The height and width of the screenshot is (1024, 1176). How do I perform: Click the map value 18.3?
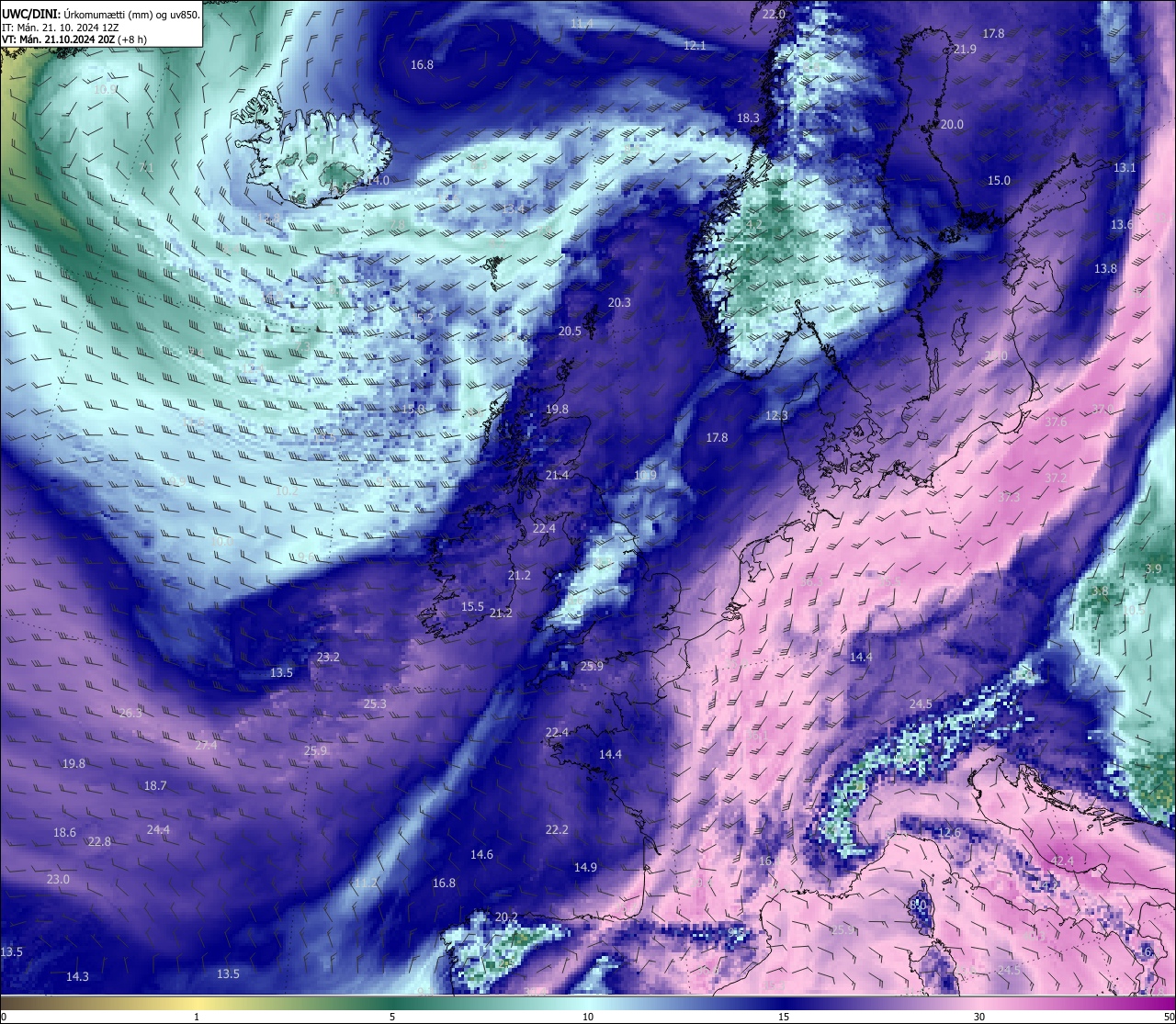pyautogui.click(x=748, y=118)
